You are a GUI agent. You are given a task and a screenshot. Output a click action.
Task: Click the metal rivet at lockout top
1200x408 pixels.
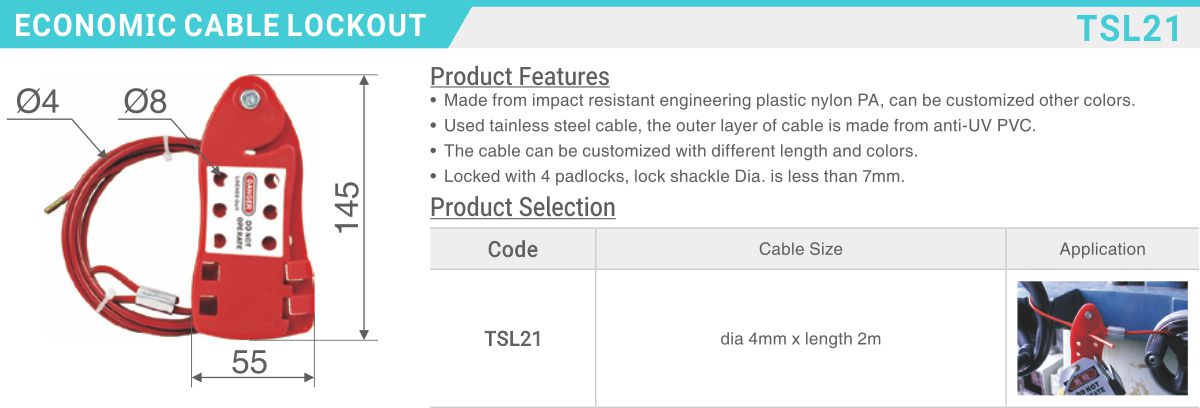coord(248,97)
